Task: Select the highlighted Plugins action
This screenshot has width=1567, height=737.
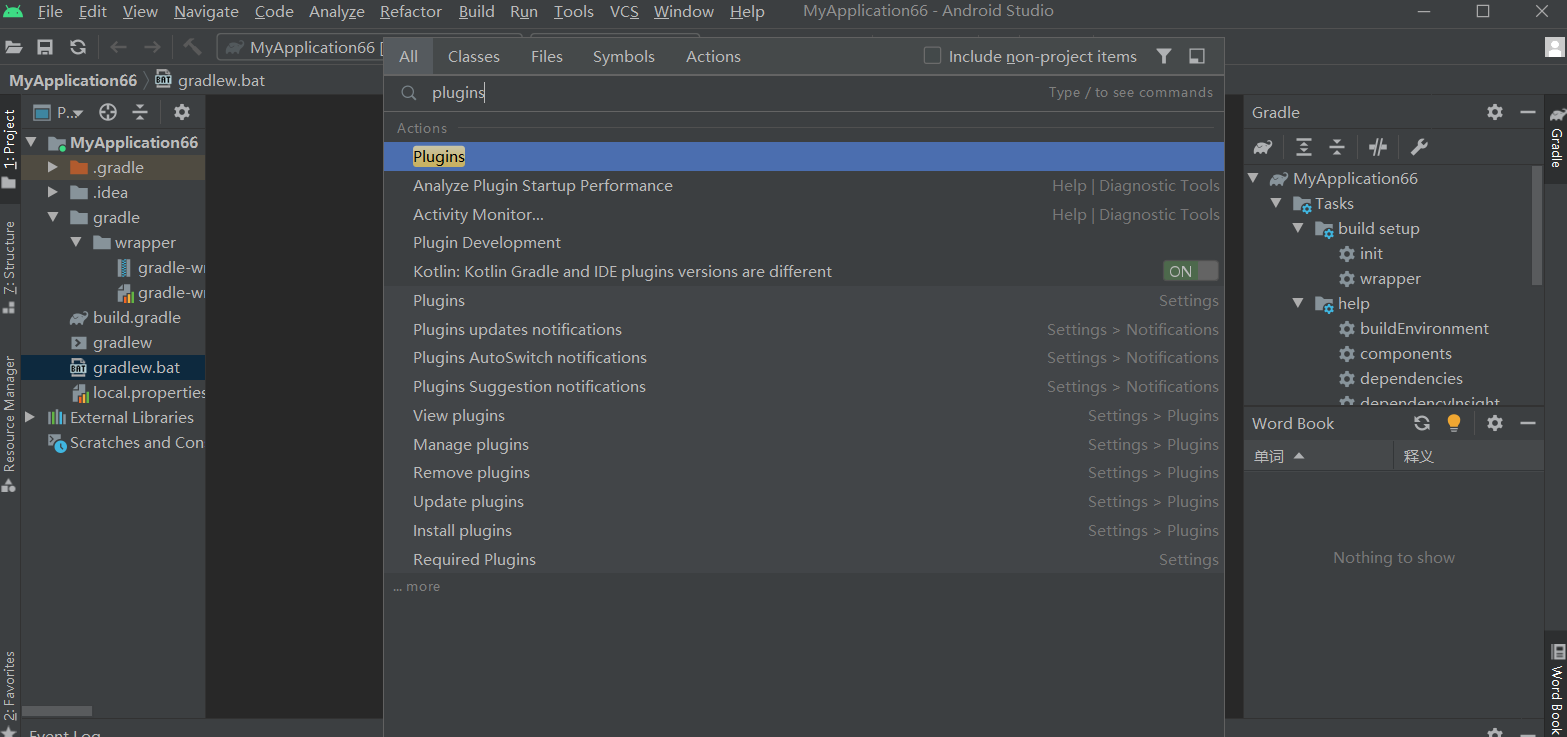Action: click(804, 157)
